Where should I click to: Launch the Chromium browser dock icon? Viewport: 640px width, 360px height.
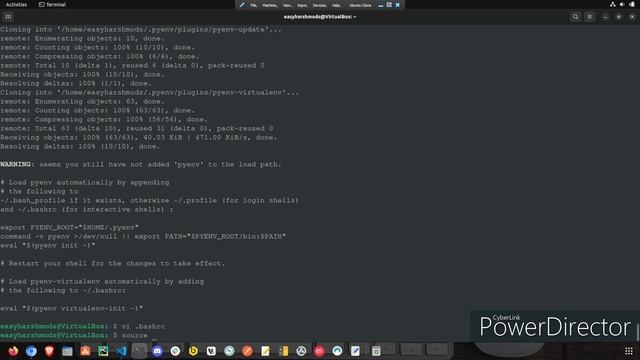click(31, 351)
